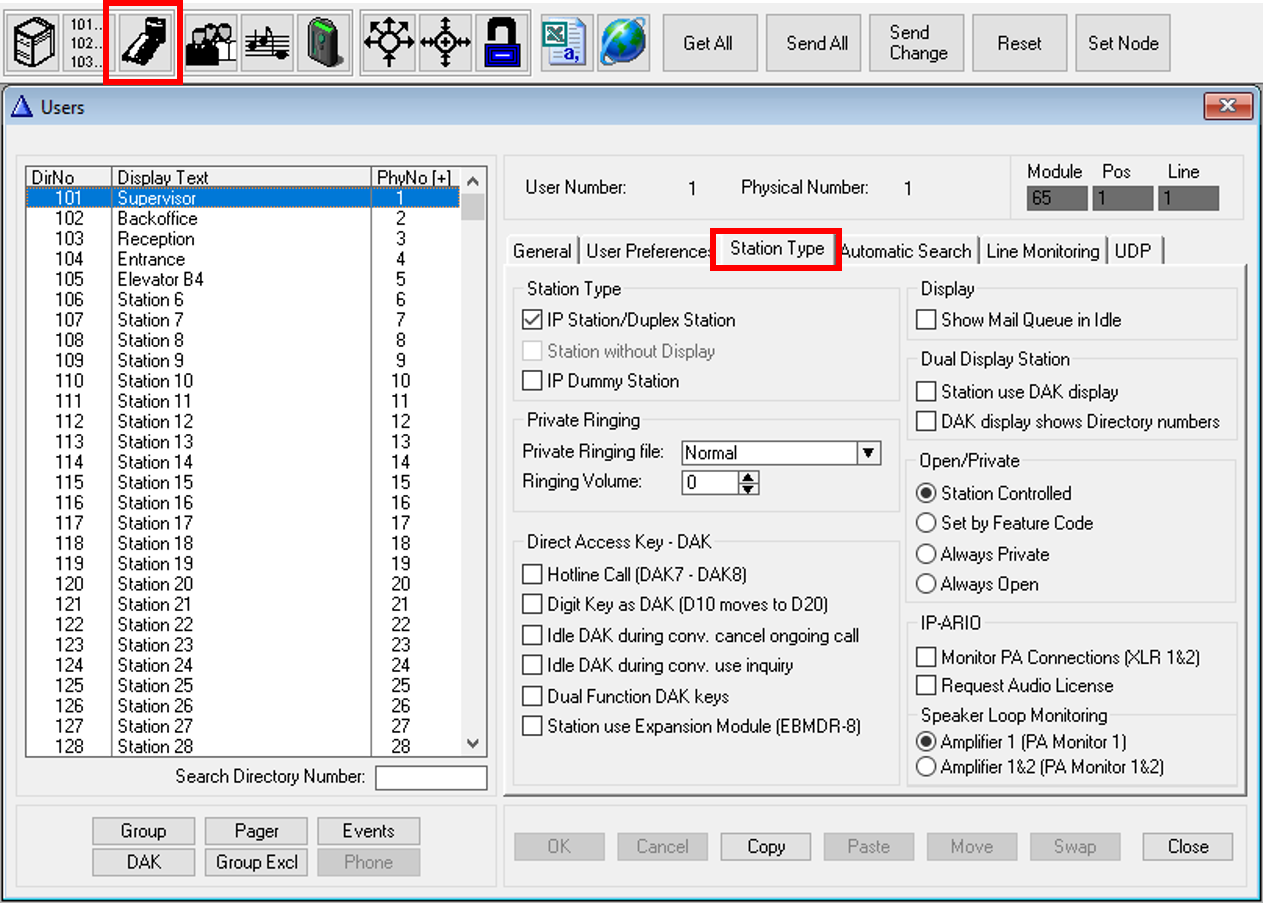Select Always Private radio button
Image resolution: width=1263 pixels, height=903 pixels.
click(x=926, y=554)
